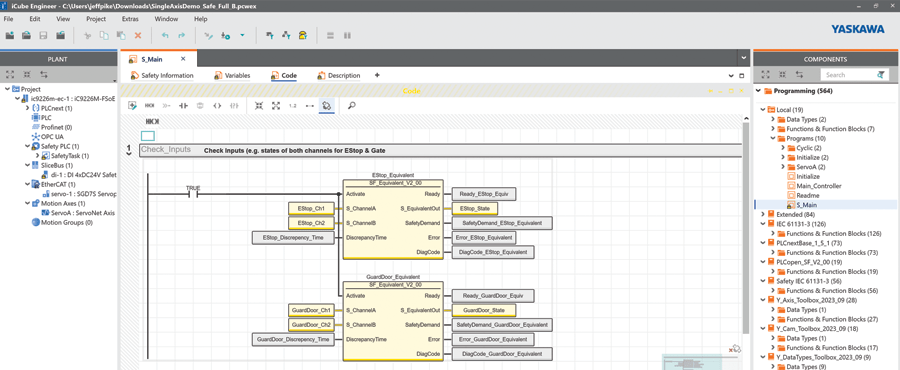Viewport: 900px width, 370px height.
Task: Switch to the Safety Information tab
Action: (162, 75)
